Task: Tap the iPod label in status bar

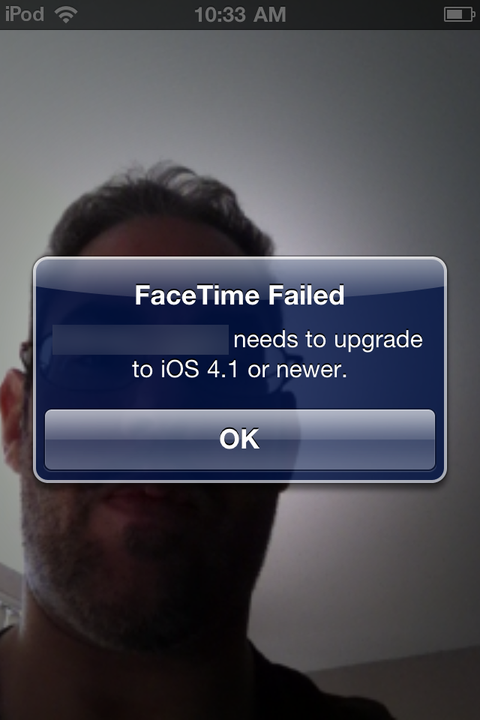Action: (x=25, y=14)
